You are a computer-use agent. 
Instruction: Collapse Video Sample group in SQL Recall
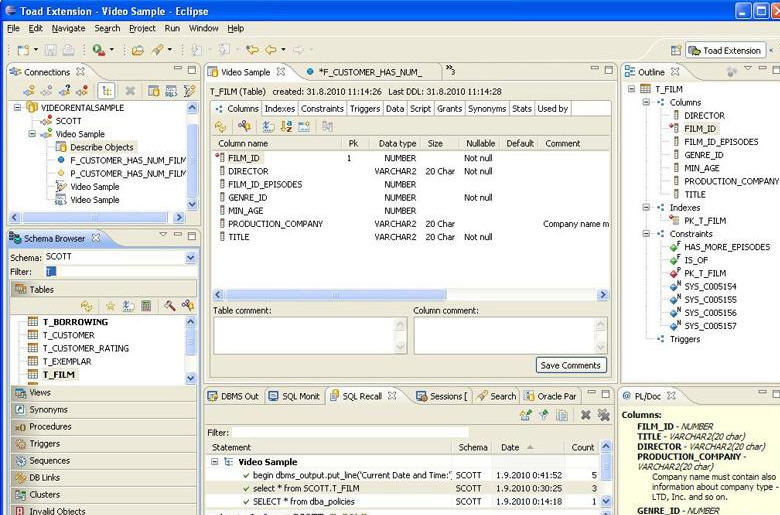(214, 461)
